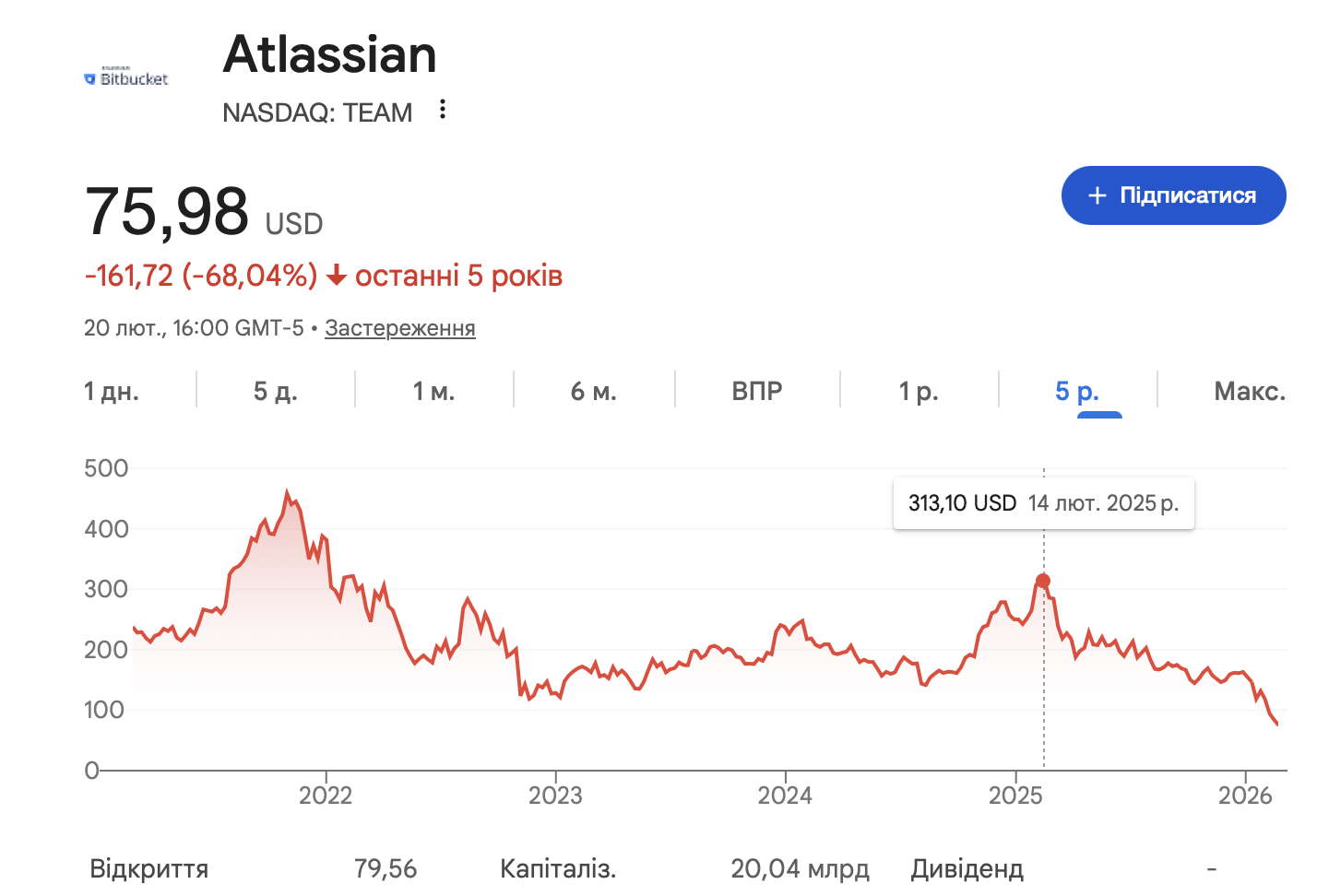Click the Капіталіз. market cap label
Image resolution: width=1317 pixels, height=896 pixels.
(x=557, y=868)
